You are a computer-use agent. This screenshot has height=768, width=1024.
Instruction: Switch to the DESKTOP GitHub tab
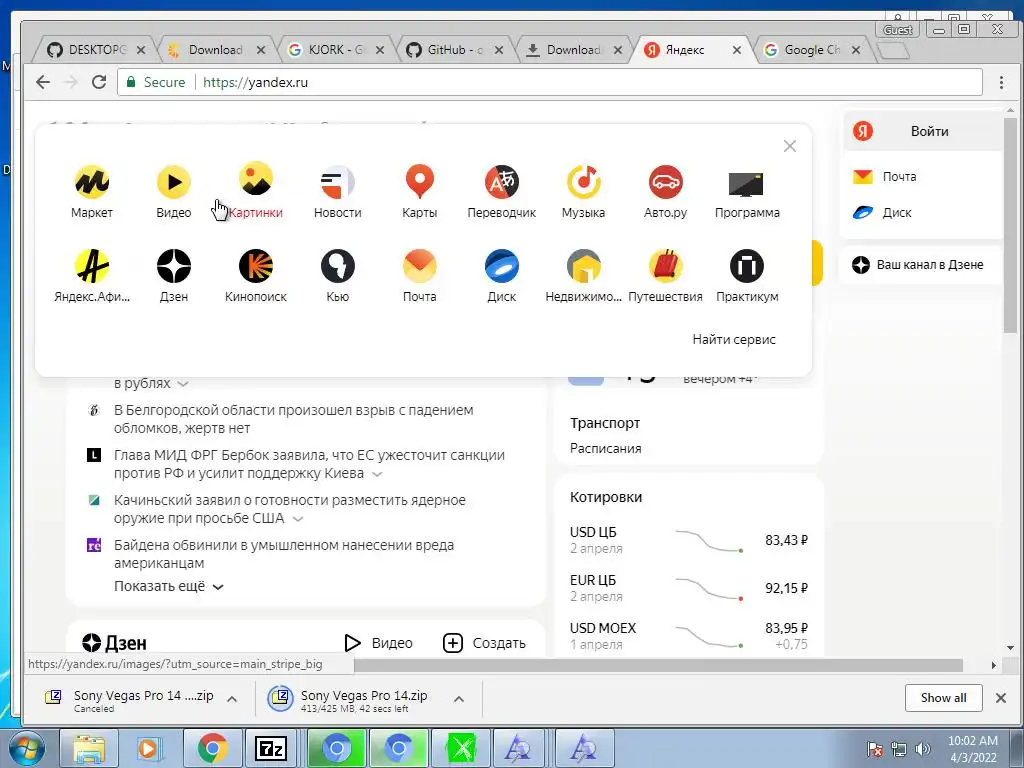pos(97,50)
